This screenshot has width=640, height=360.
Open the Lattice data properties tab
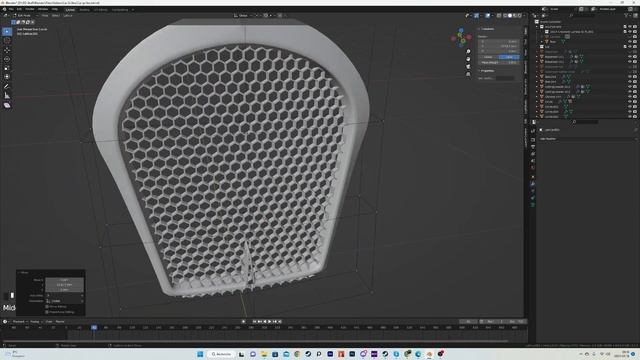533,205
